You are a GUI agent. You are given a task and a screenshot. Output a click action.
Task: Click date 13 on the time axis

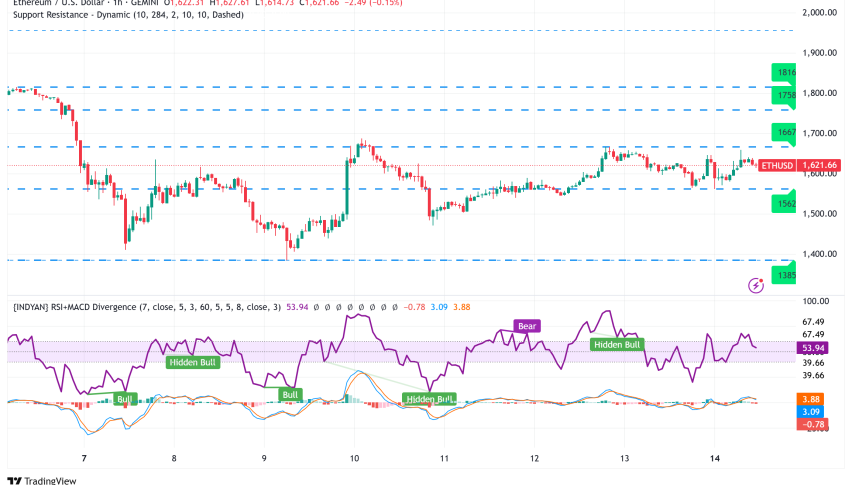[625, 458]
